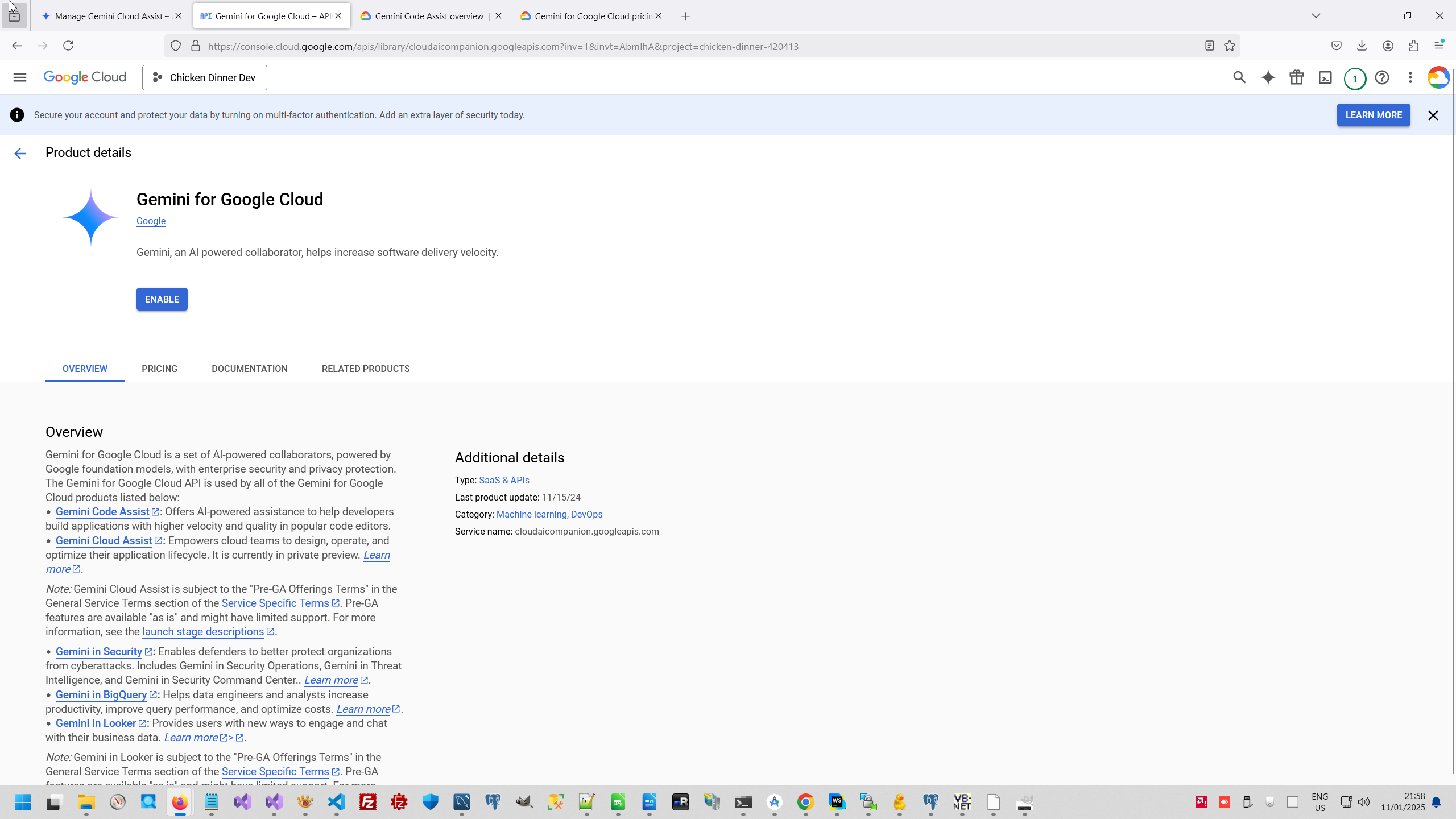
Task: Open notifications badge showing 1
Action: [x=1355, y=78]
